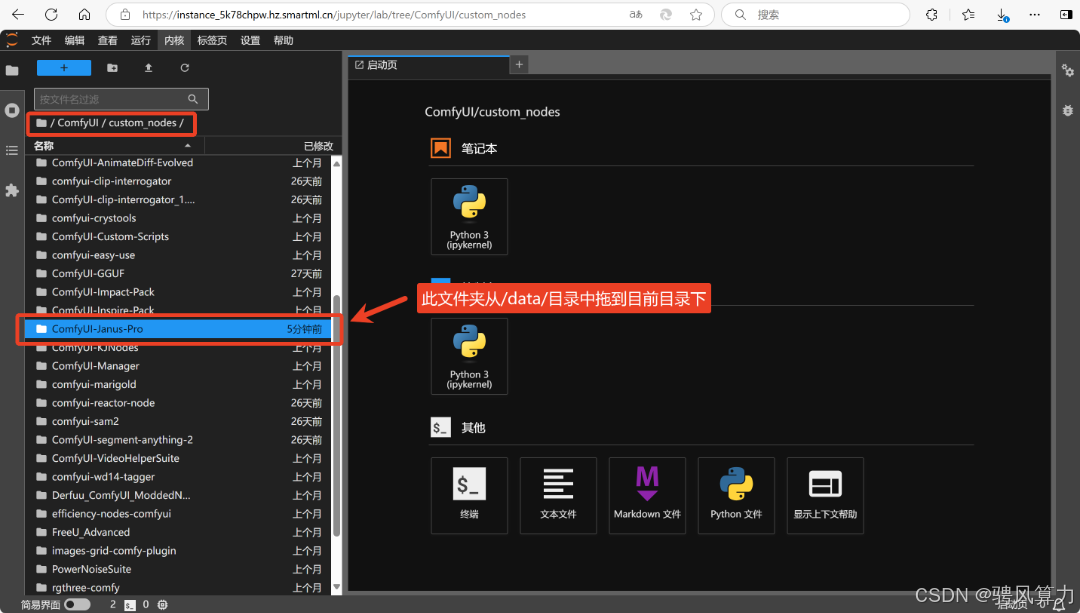Create a 文本文件 text file card
Screen dimensions: 1080x613
click(x=558, y=495)
